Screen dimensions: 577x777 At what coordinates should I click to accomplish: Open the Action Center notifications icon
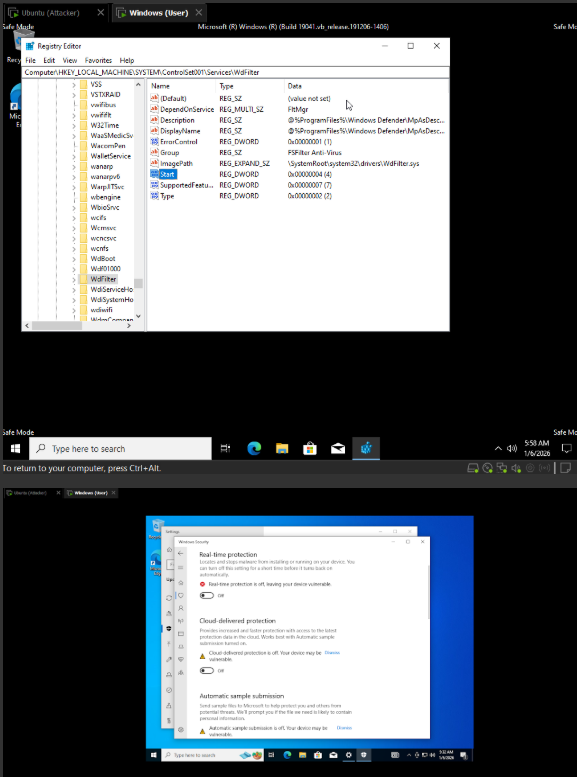click(x=566, y=448)
